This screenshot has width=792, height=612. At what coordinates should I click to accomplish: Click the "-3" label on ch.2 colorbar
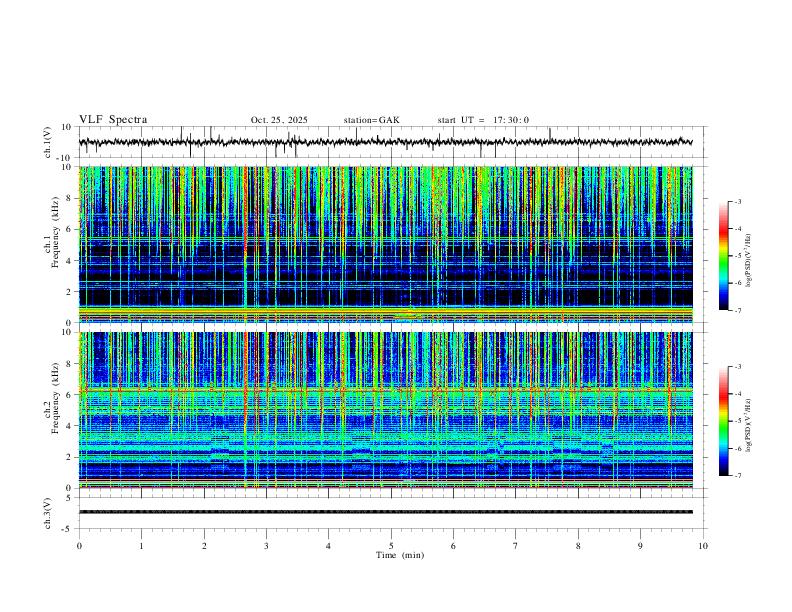click(737, 367)
